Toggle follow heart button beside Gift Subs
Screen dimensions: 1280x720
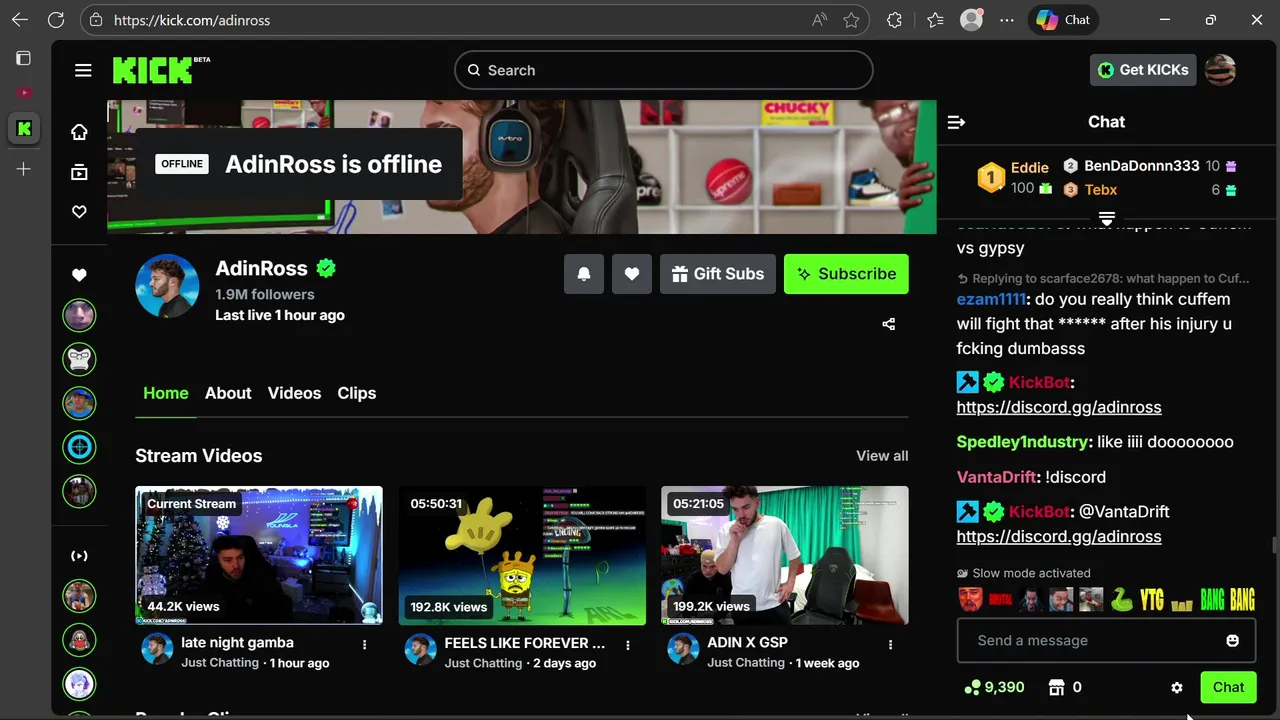coord(632,274)
